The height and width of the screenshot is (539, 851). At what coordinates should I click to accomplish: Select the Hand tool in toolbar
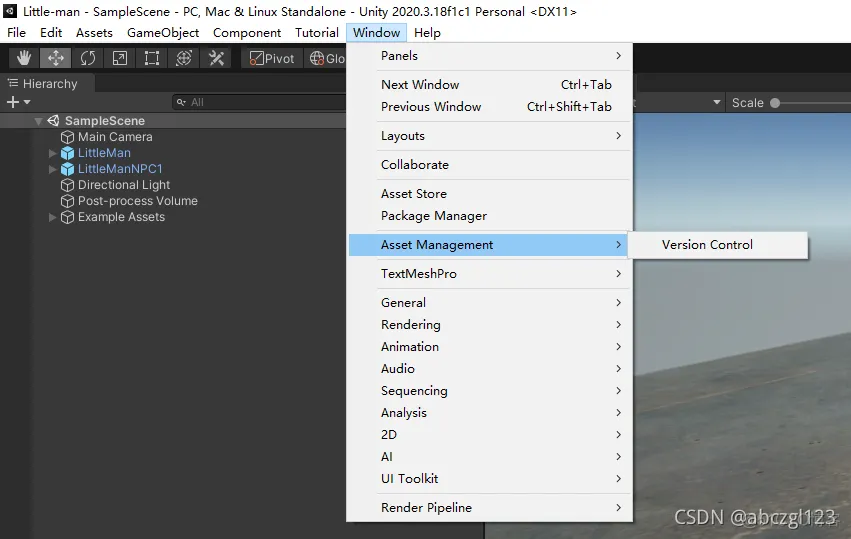(x=24, y=58)
